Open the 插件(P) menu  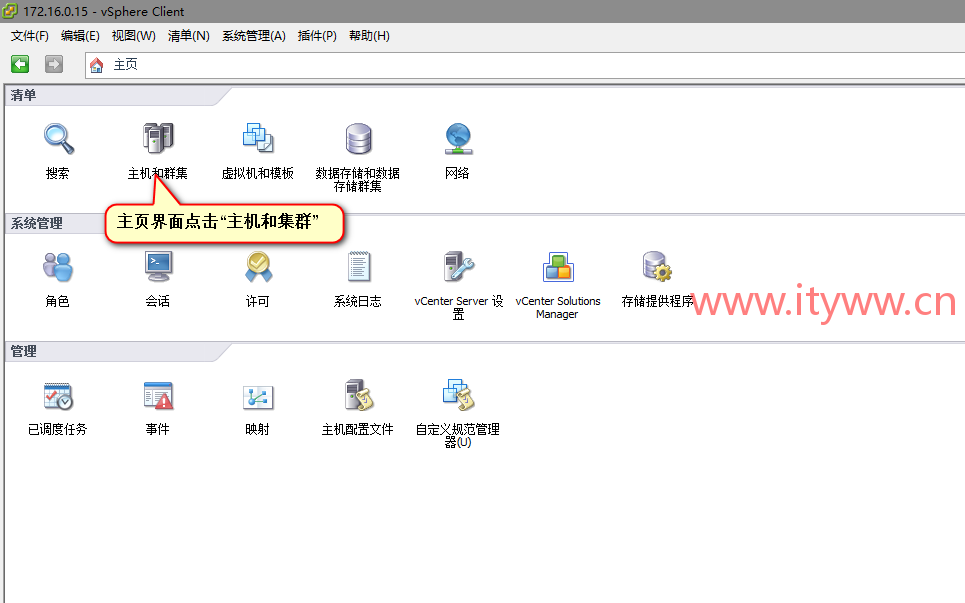(x=317, y=36)
